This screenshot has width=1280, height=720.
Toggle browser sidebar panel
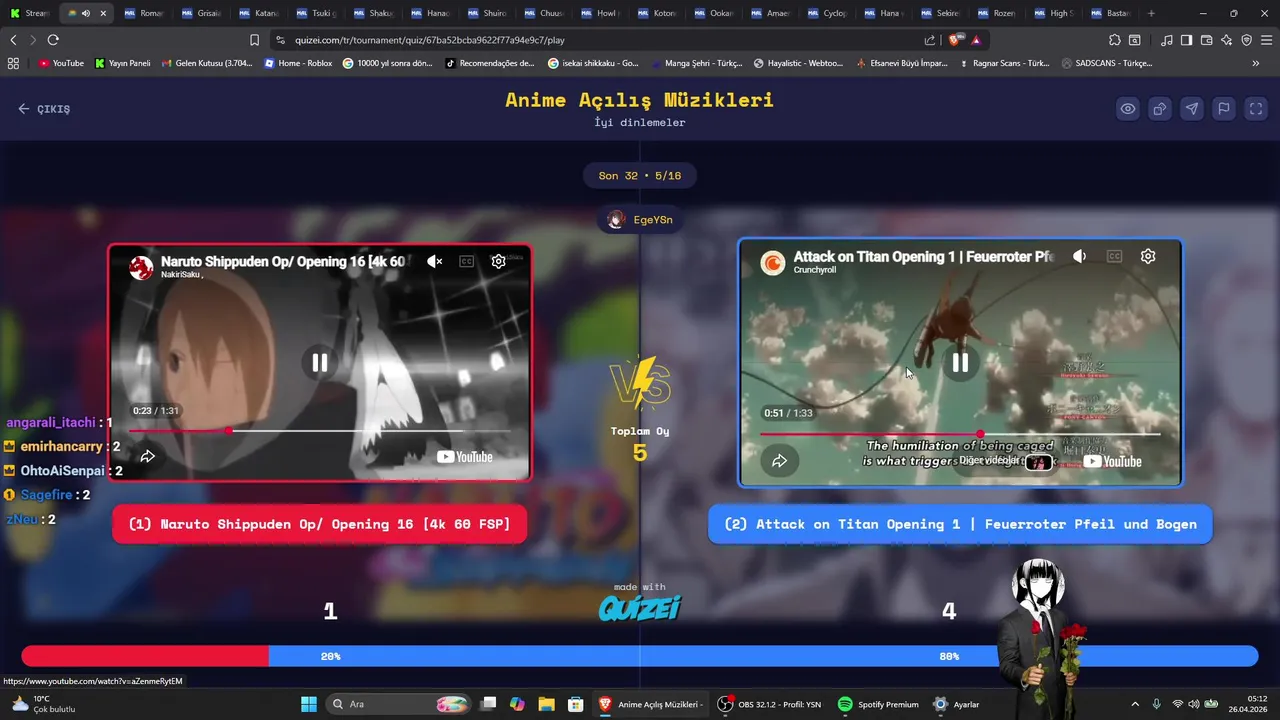pos(1186,40)
